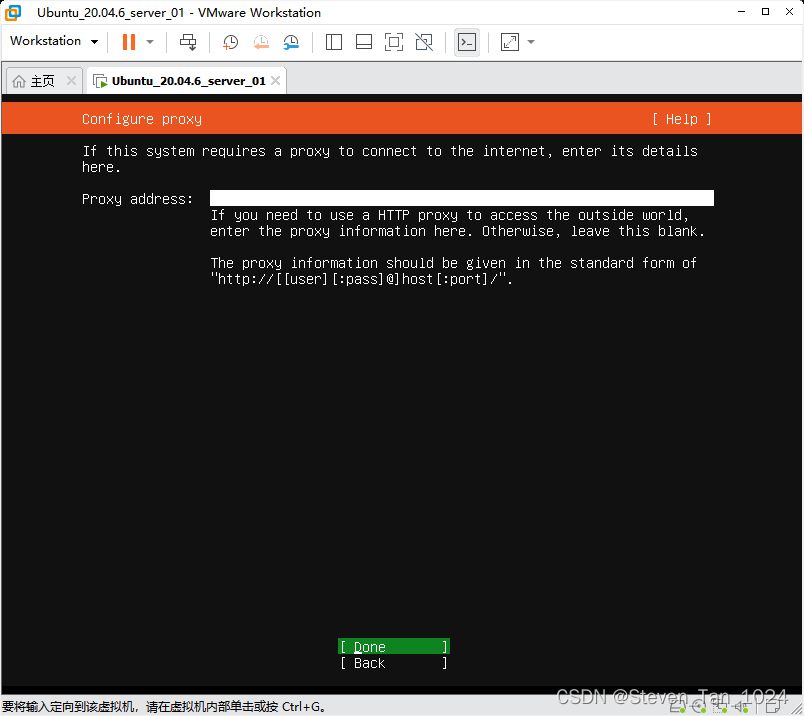Open the Workstation menu
This screenshot has height=716, width=804.
coord(54,41)
